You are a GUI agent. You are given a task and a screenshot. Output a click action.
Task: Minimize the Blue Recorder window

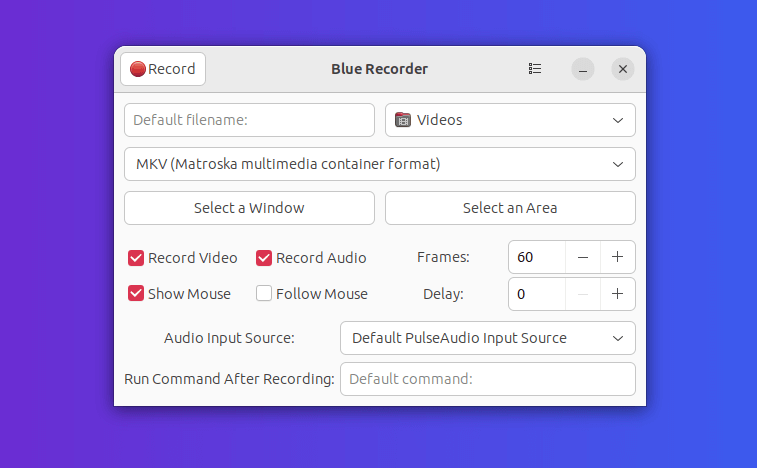pyautogui.click(x=583, y=69)
